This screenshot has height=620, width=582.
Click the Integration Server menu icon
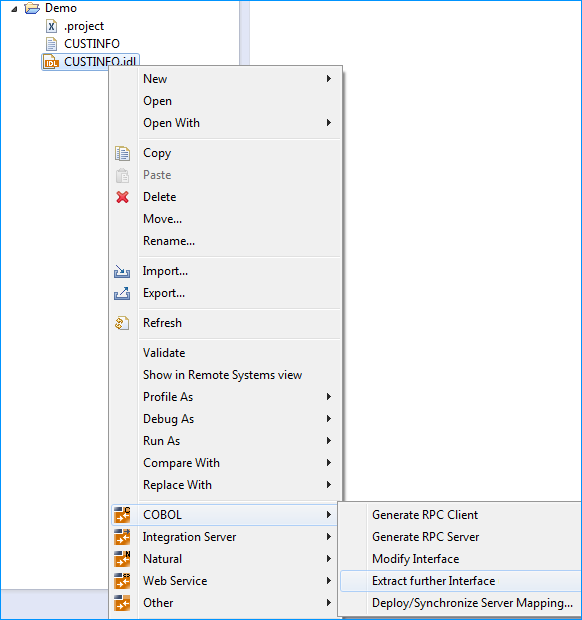122,537
